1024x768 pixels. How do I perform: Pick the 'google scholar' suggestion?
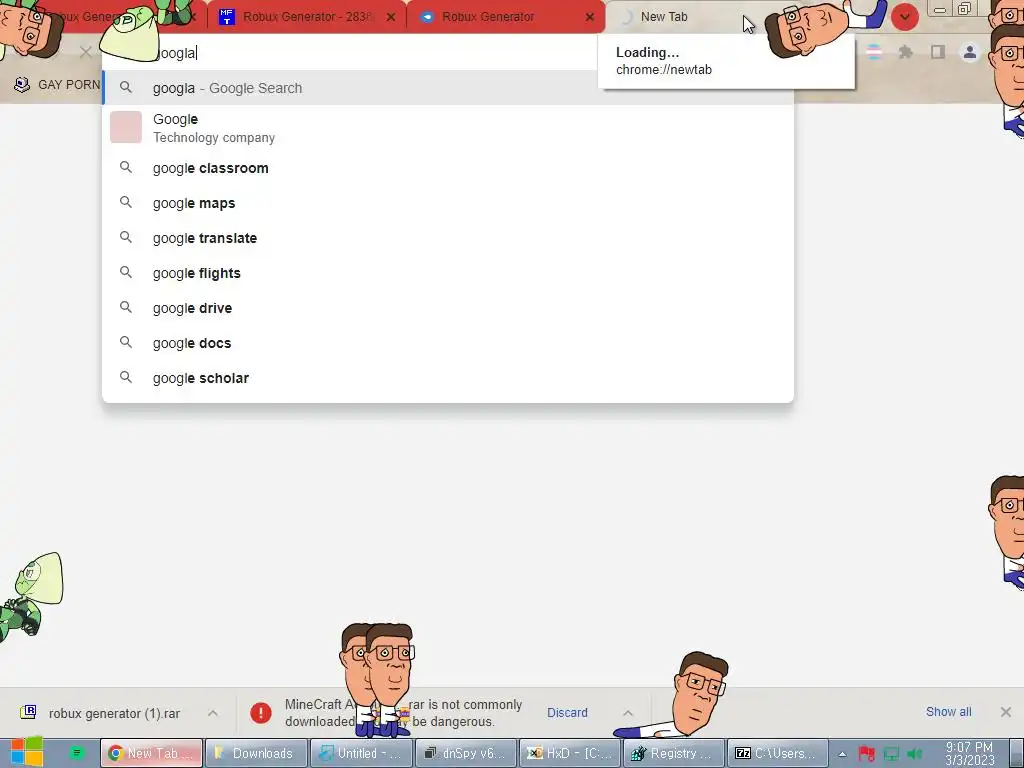tap(448, 378)
